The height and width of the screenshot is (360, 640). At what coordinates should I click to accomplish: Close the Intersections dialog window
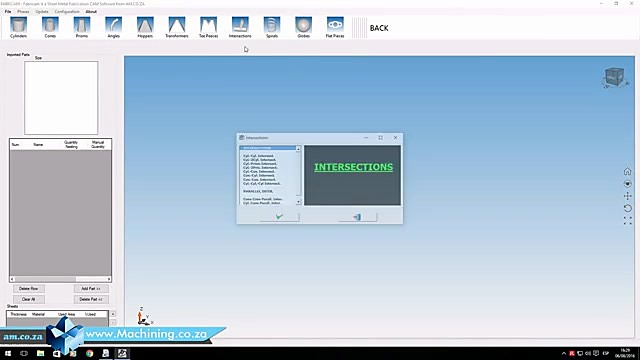pyautogui.click(x=395, y=138)
